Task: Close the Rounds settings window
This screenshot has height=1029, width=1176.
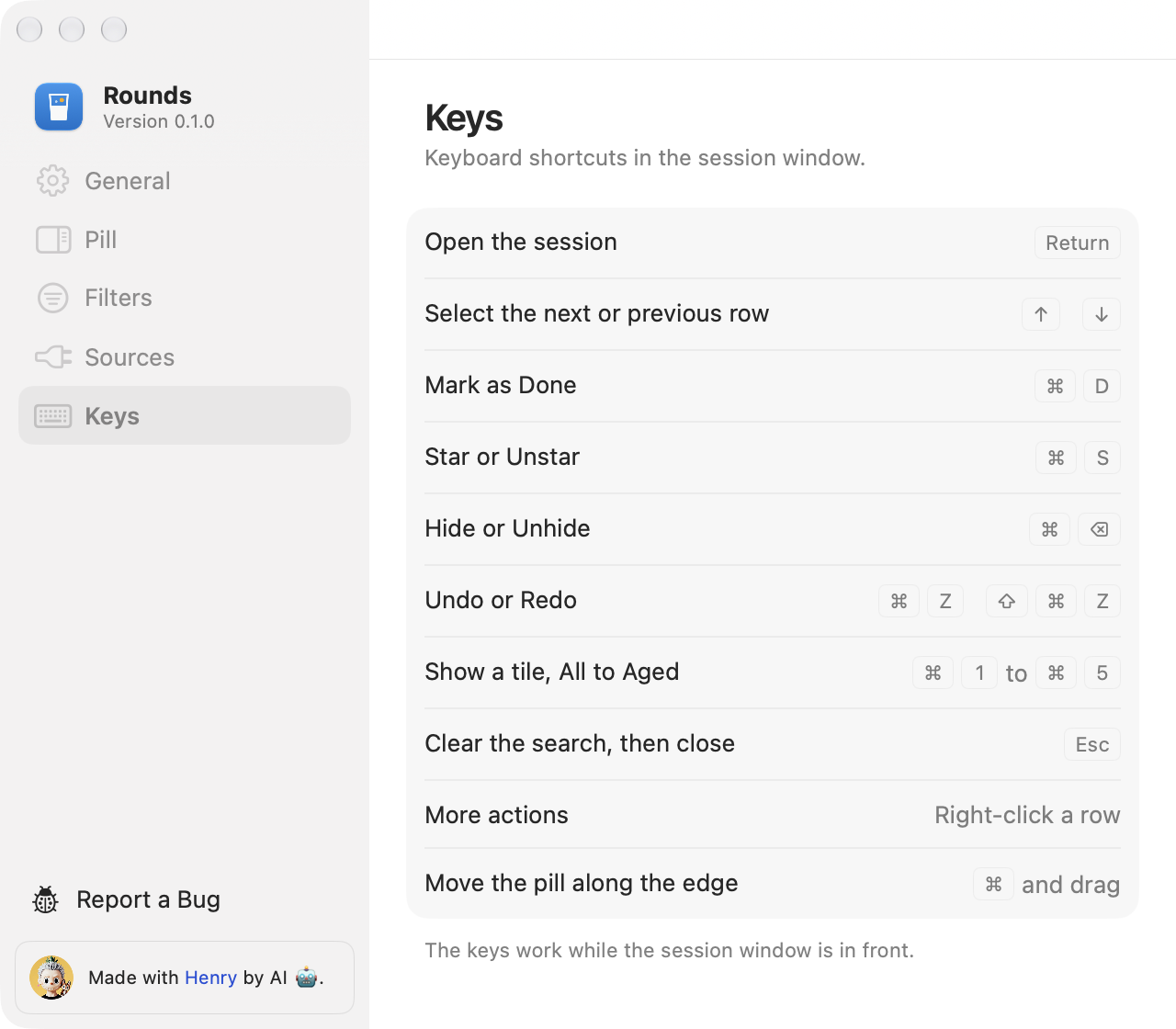Action: coord(29,29)
